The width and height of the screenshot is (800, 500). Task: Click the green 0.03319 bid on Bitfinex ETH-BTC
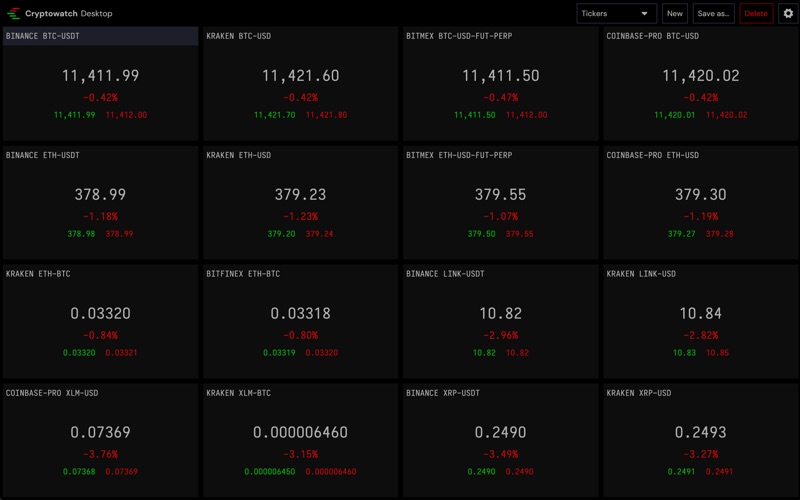(x=279, y=353)
